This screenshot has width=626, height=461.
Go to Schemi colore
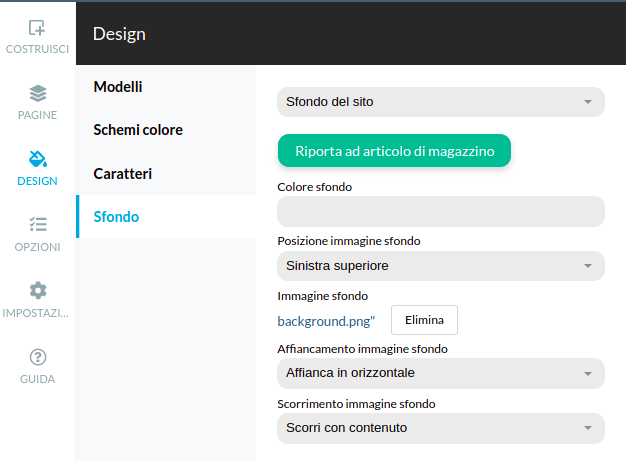coord(138,130)
